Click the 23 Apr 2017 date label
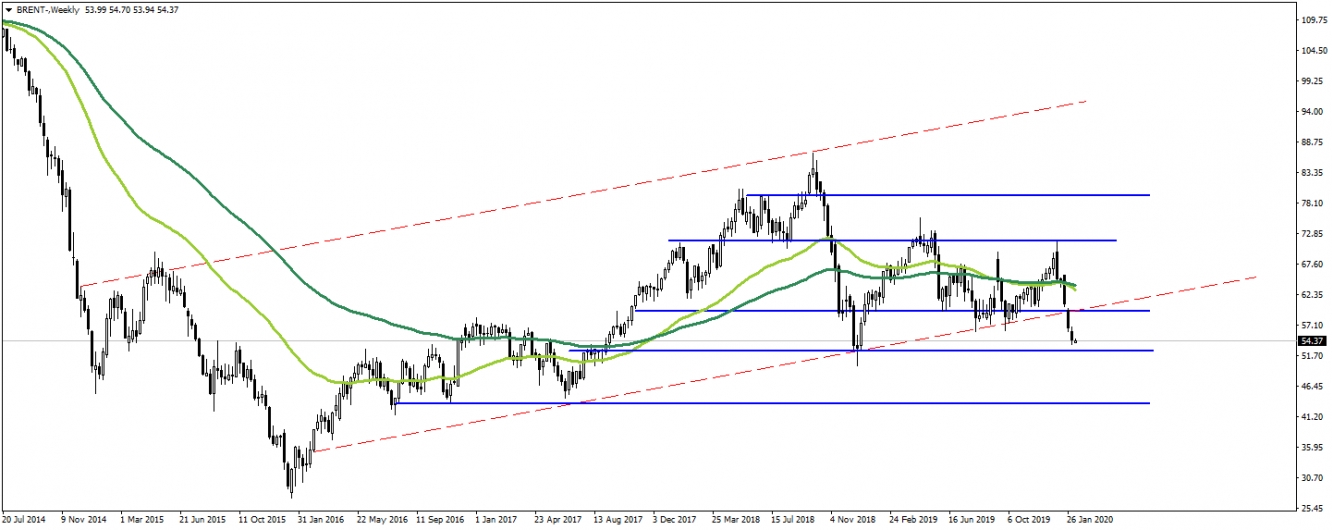Image resolution: width=1332 pixels, height=530 pixels. click(x=558, y=521)
